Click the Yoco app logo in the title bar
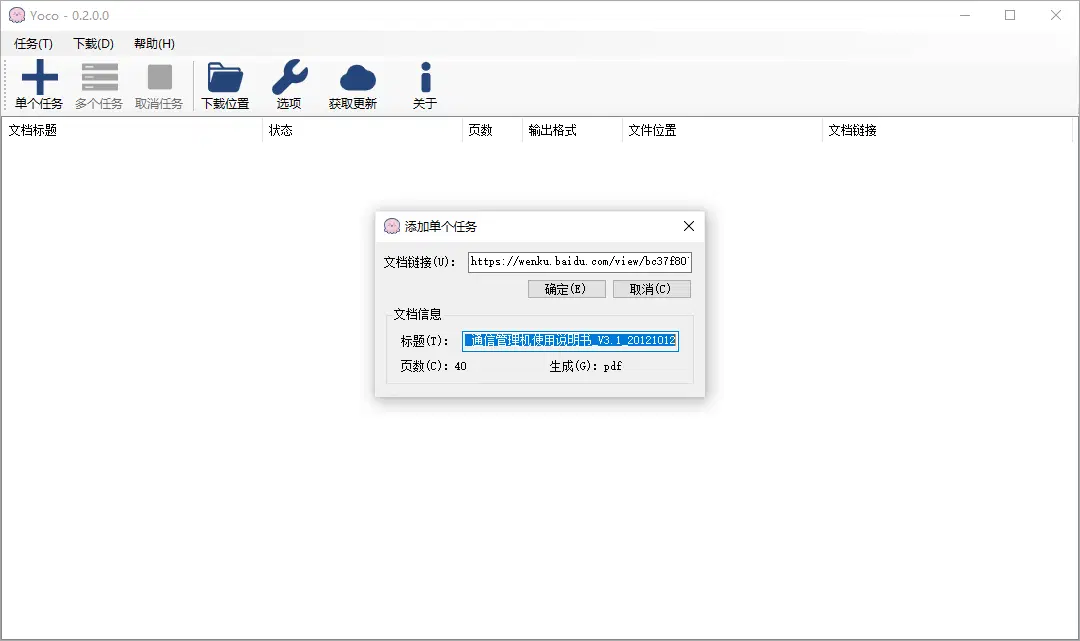This screenshot has height=641, width=1080. (x=17, y=15)
